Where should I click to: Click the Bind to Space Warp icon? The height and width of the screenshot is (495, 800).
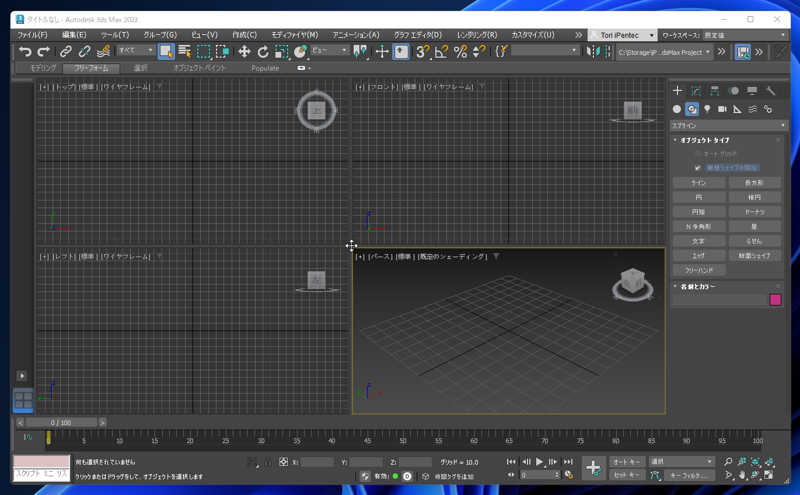[103, 52]
